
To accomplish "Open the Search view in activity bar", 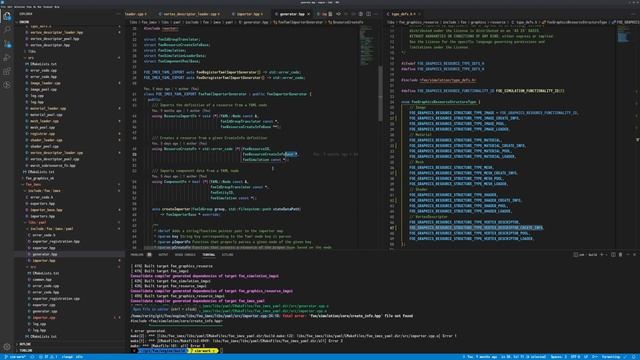I will (x=7, y=30).
